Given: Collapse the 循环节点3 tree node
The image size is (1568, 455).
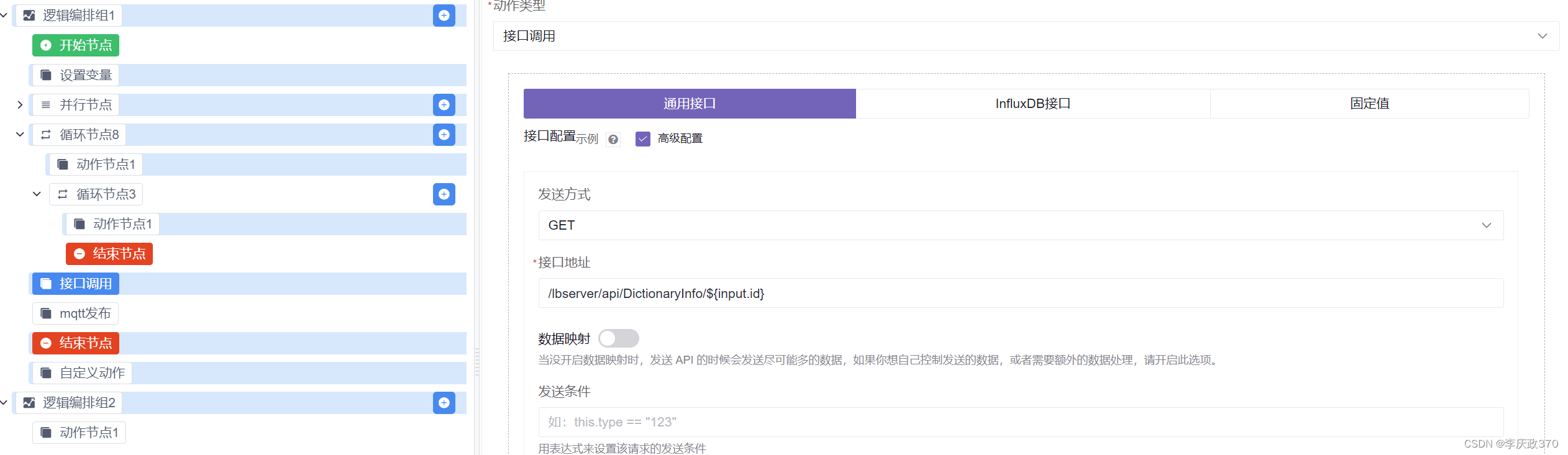Looking at the screenshot, I should click(x=37, y=194).
